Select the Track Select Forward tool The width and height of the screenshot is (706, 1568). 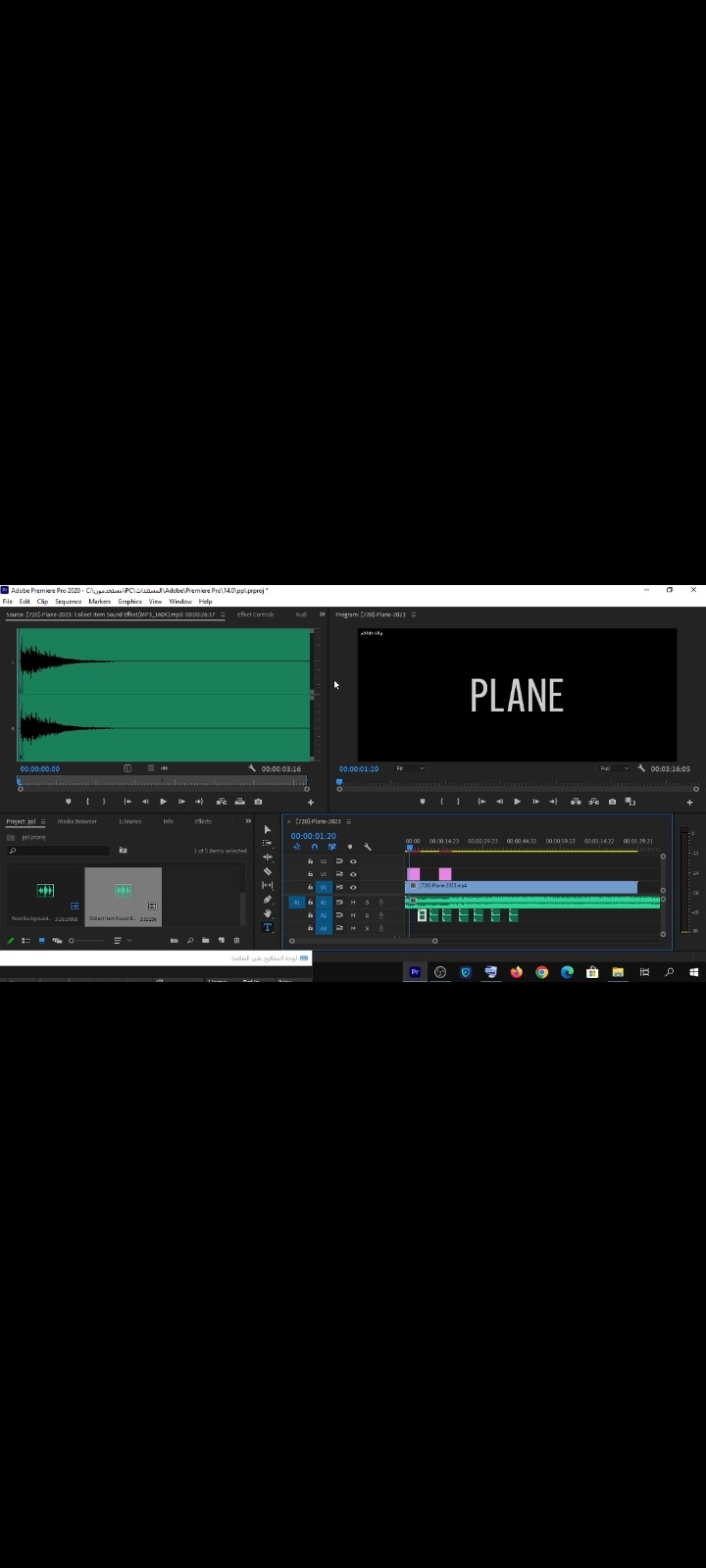[x=268, y=843]
